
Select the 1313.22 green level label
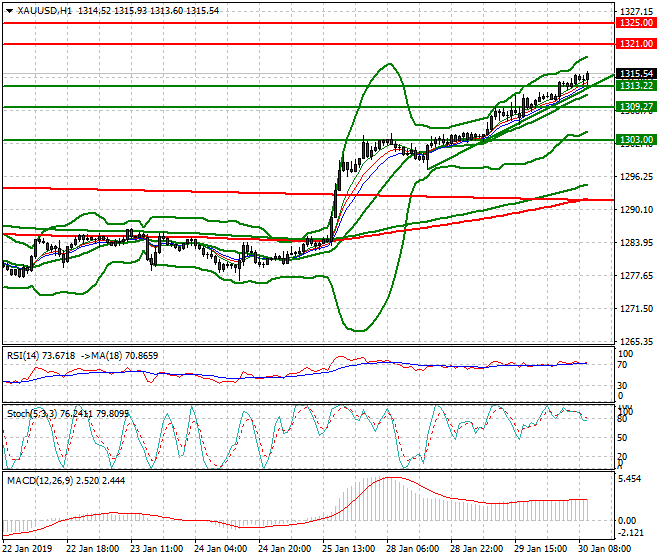pos(636,86)
